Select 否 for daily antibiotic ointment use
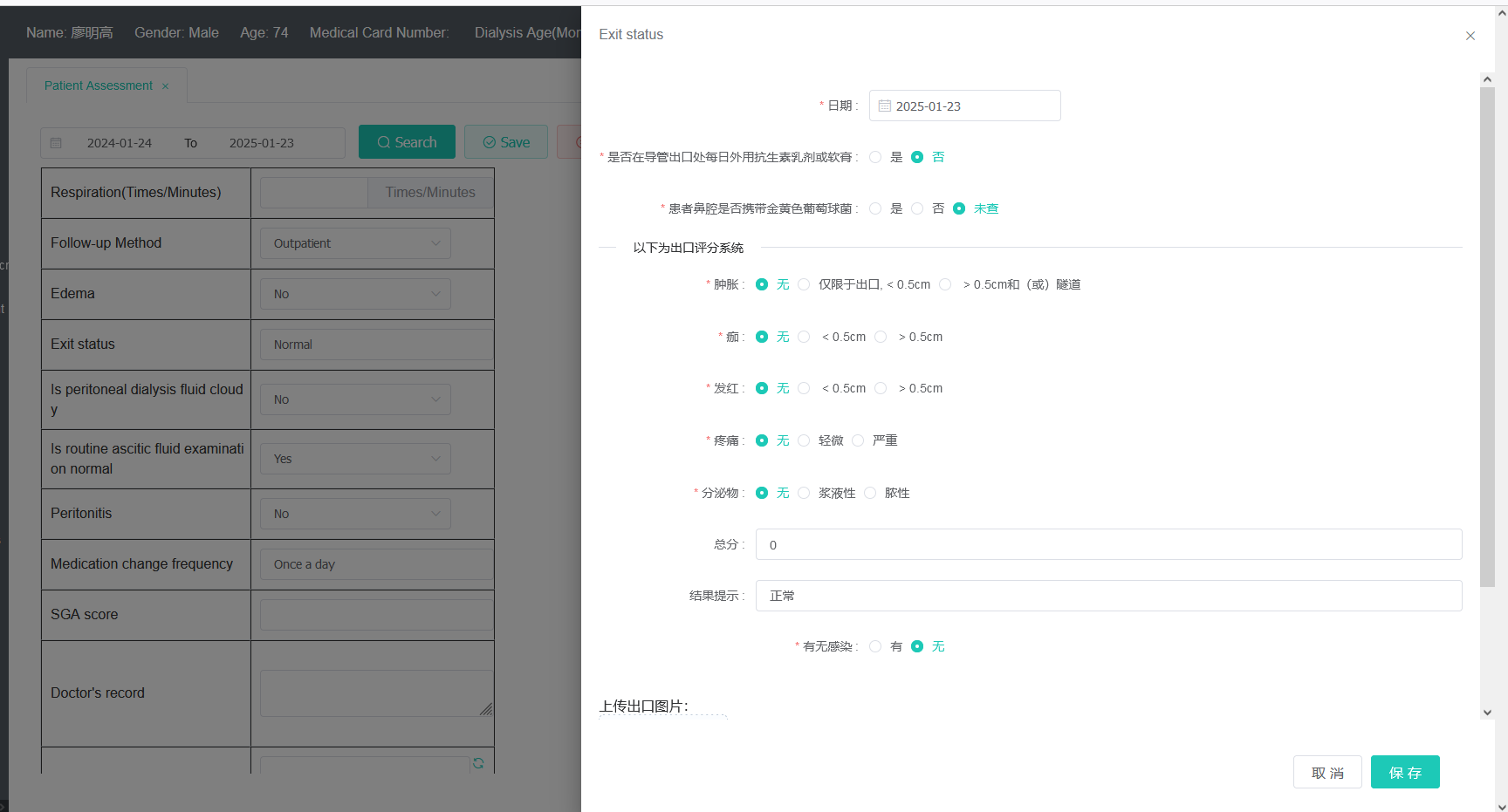Viewport: 1508px width, 812px height. click(x=917, y=157)
